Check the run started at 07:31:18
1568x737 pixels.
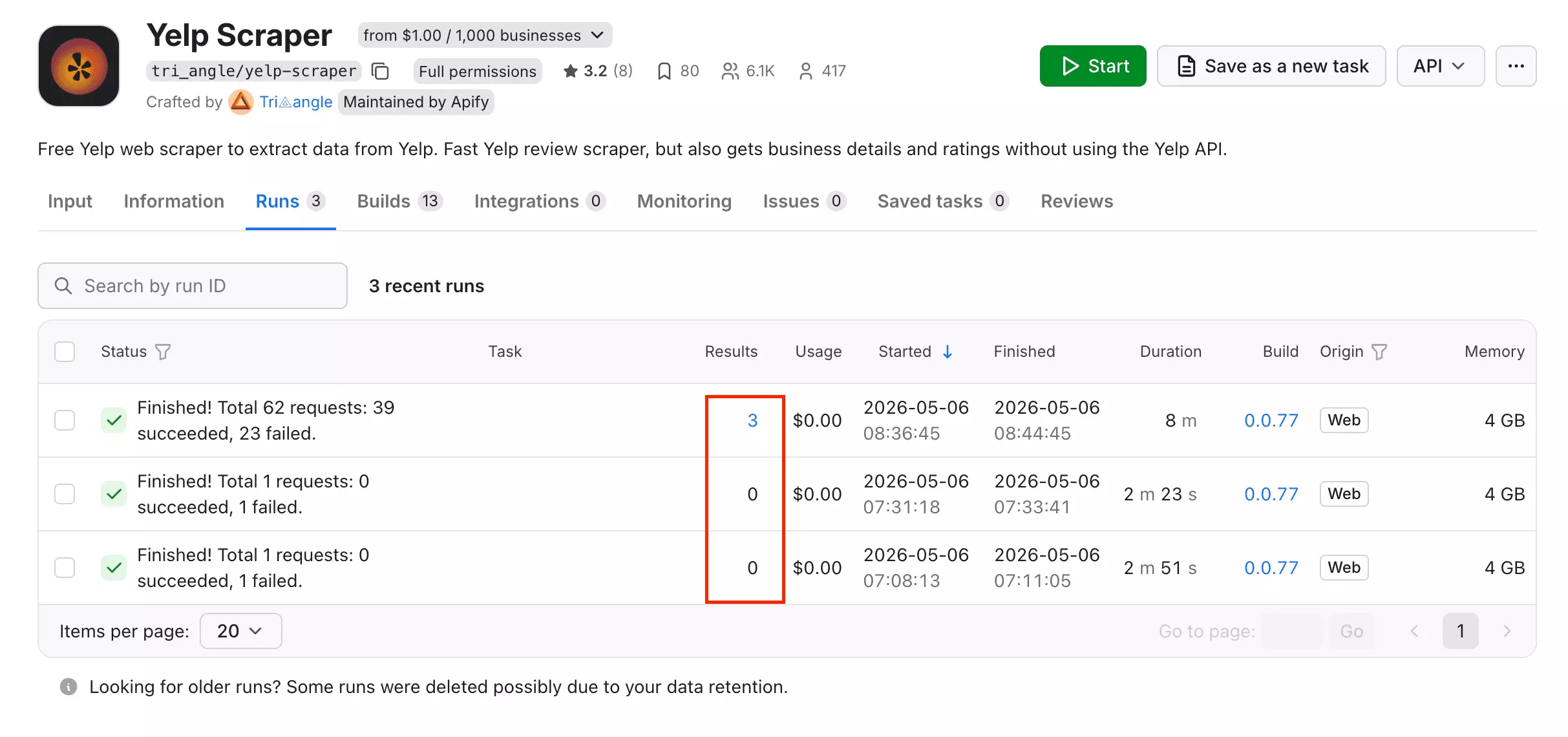[65, 494]
